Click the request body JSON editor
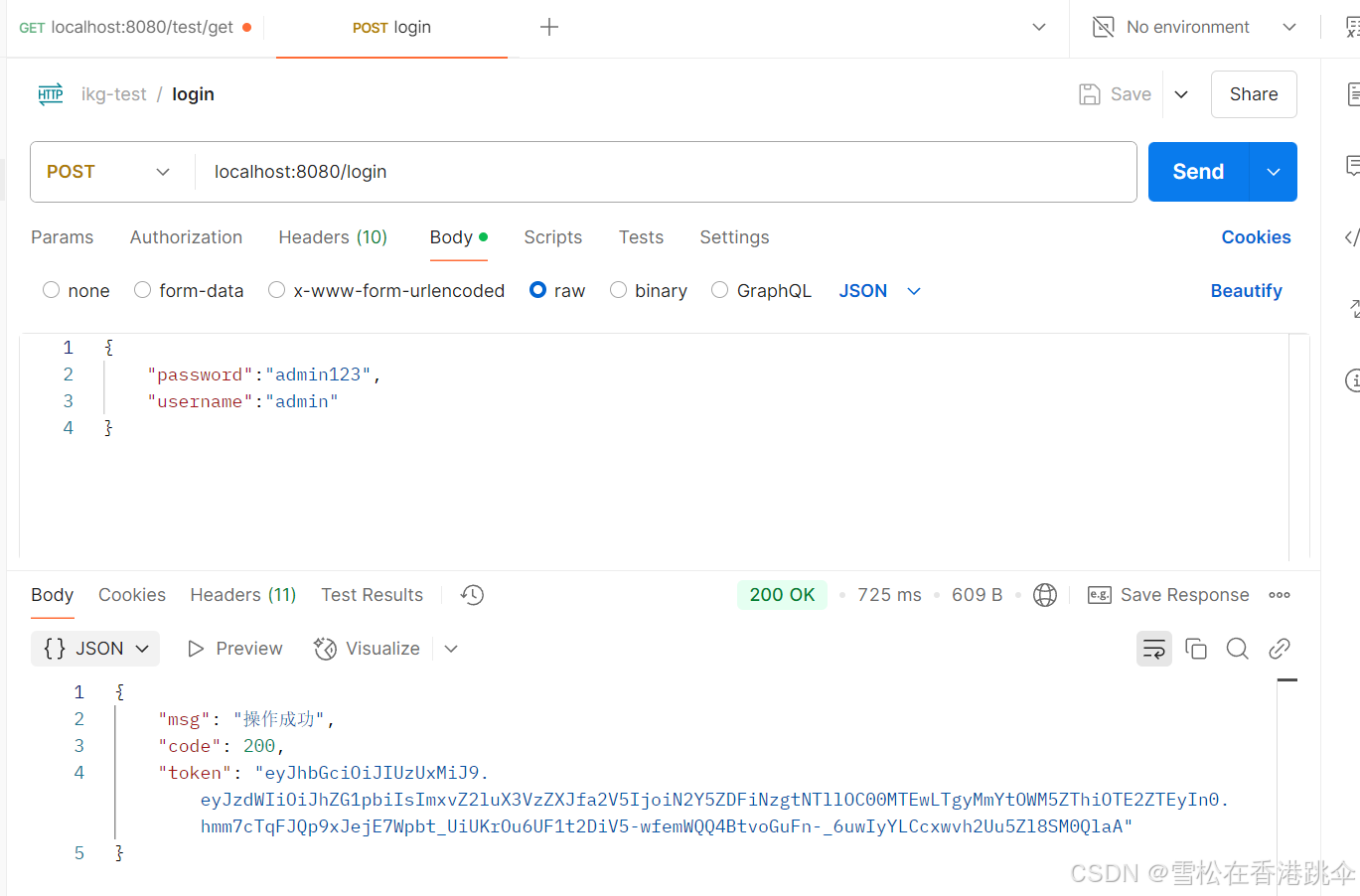Viewport: 1360px width, 896px height. [654, 445]
